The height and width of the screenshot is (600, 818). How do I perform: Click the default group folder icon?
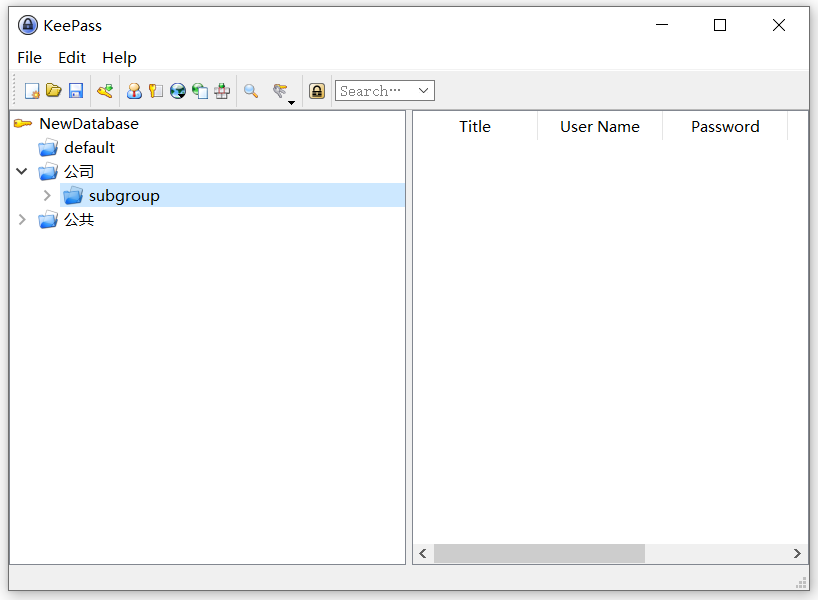[x=48, y=148]
